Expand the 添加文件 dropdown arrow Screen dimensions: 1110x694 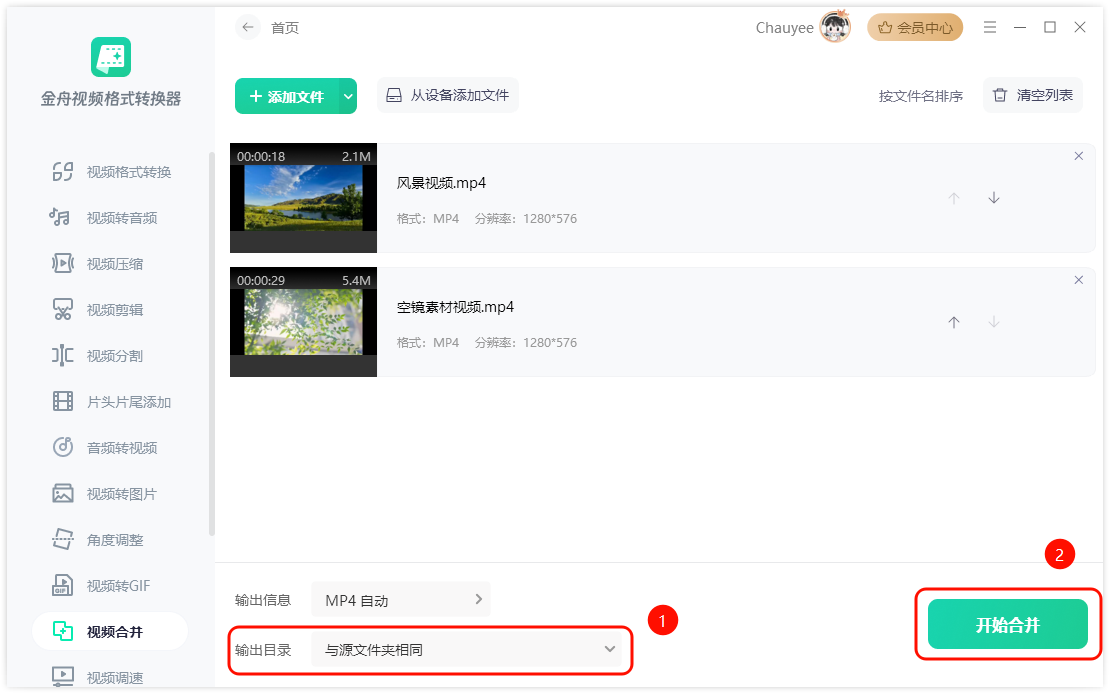tap(348, 96)
